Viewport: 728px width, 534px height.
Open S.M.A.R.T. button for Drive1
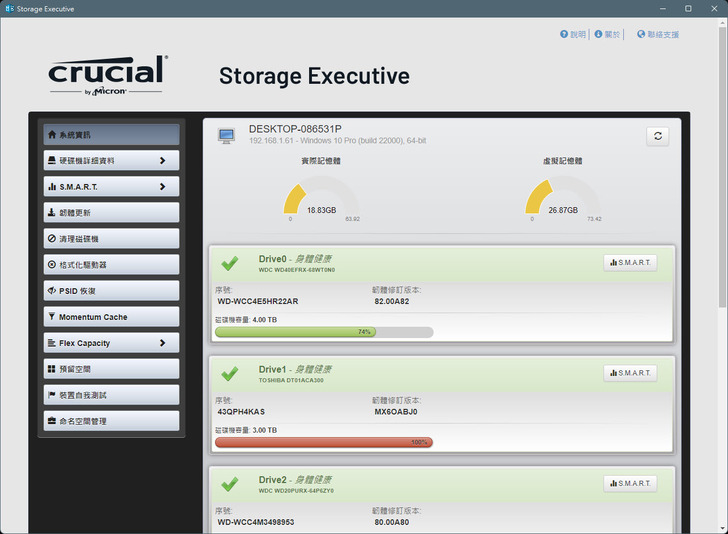click(x=630, y=373)
